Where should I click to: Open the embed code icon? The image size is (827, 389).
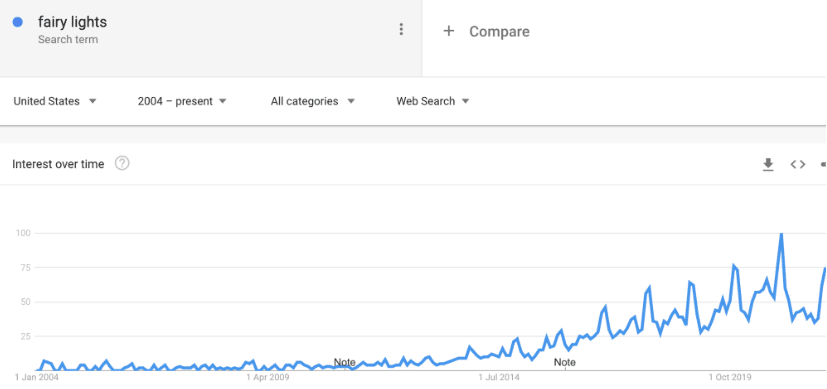pos(797,164)
